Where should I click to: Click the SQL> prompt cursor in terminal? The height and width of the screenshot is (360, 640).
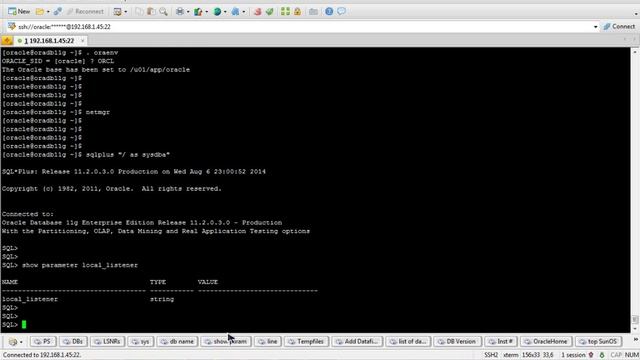(x=24, y=324)
